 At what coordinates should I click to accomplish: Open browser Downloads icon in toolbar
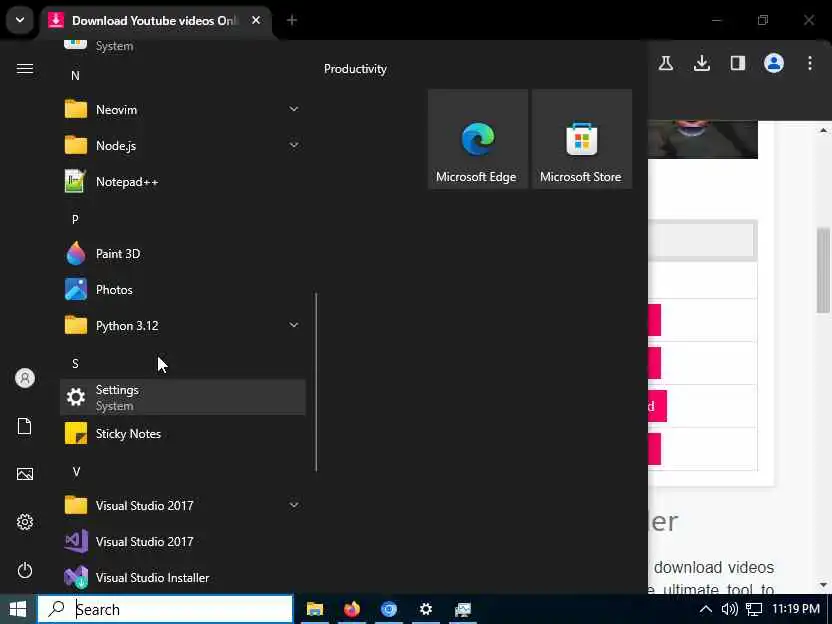[702, 63]
